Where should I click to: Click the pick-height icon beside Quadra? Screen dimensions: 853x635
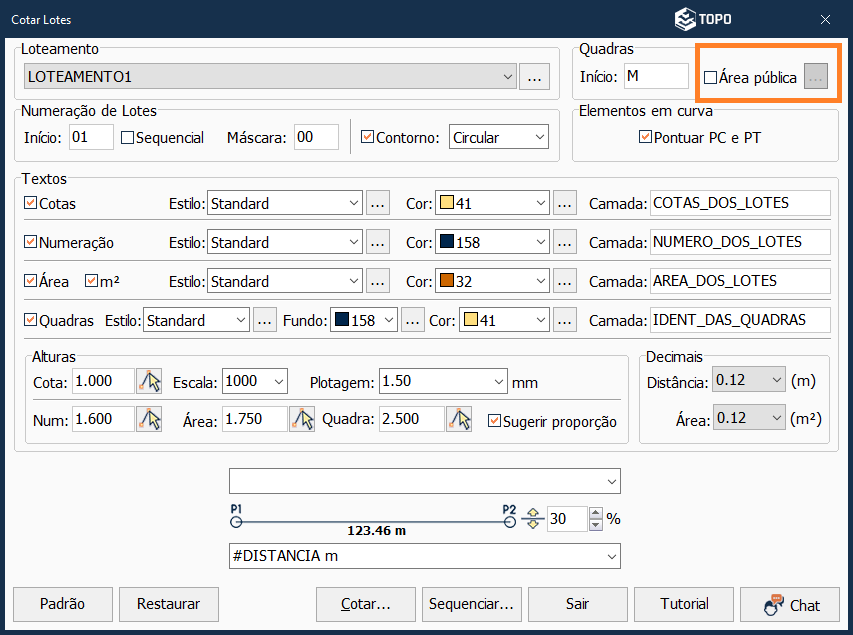[x=460, y=420]
